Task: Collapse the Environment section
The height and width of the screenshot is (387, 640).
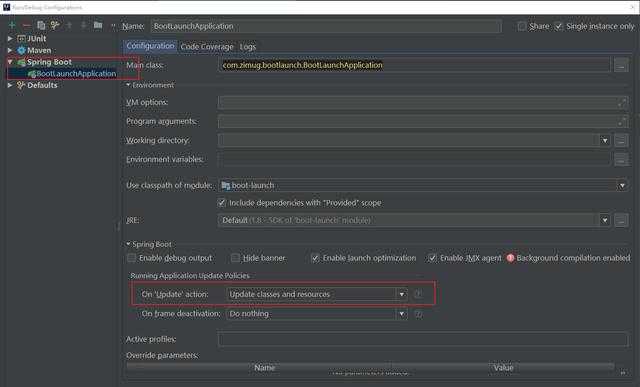Action: [128, 85]
